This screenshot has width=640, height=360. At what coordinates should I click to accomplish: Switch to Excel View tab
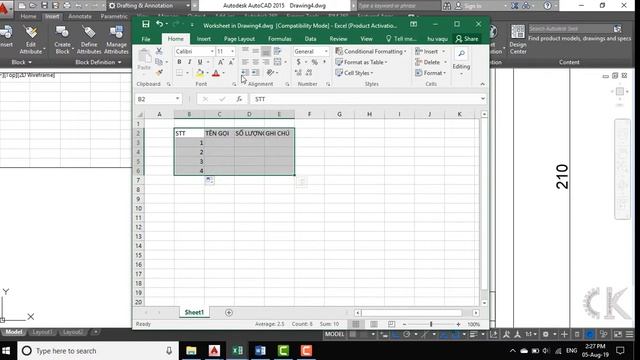(366, 39)
